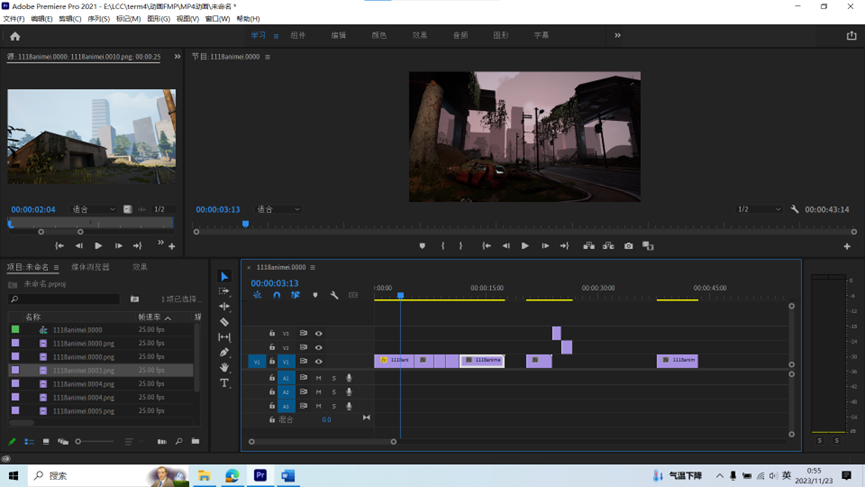
Task: Open the 文件(F) menu
Action: click(14, 19)
